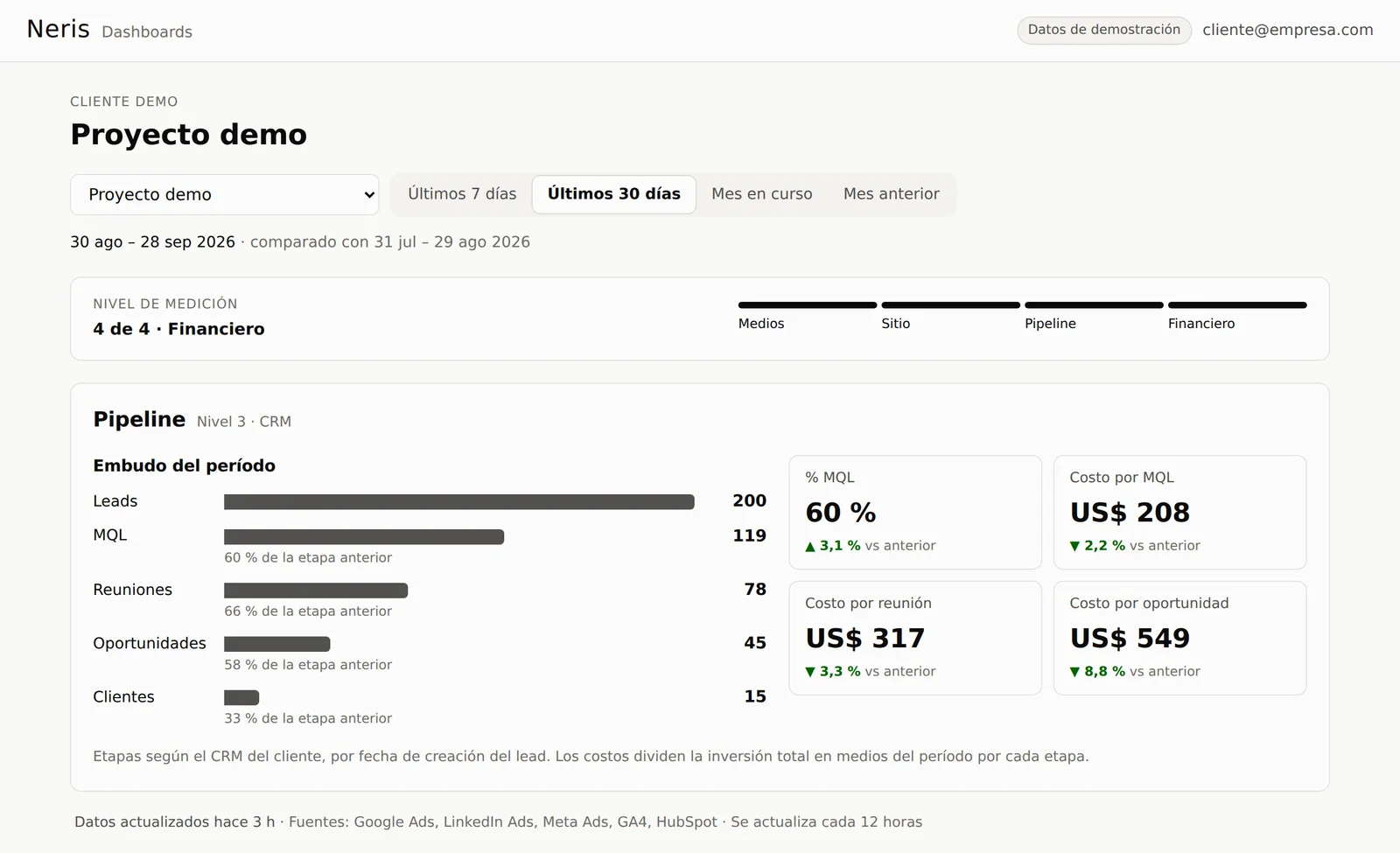This screenshot has height=853, width=1400.
Task: Click the Datos de demostración badge
Action: [1103, 30]
